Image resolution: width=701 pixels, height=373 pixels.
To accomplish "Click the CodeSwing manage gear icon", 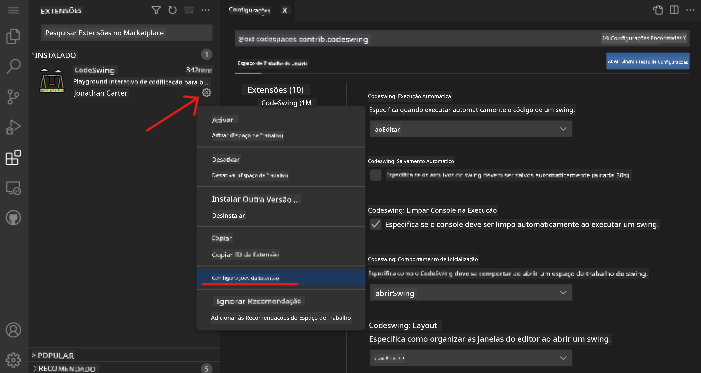I will [206, 93].
